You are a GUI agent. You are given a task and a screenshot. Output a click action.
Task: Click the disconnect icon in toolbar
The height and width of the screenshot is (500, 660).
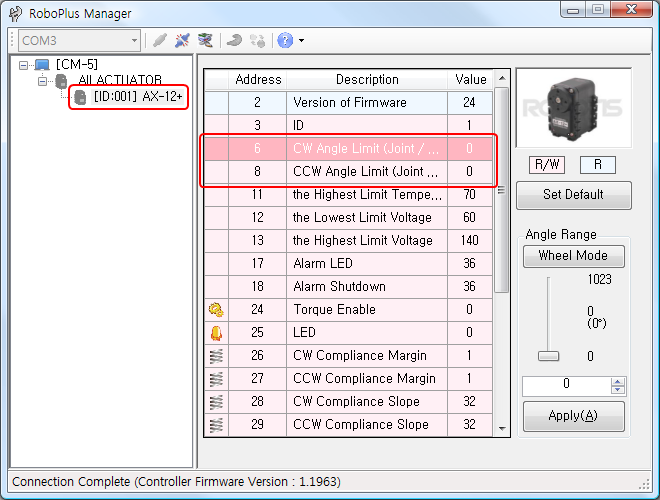[x=182, y=41]
